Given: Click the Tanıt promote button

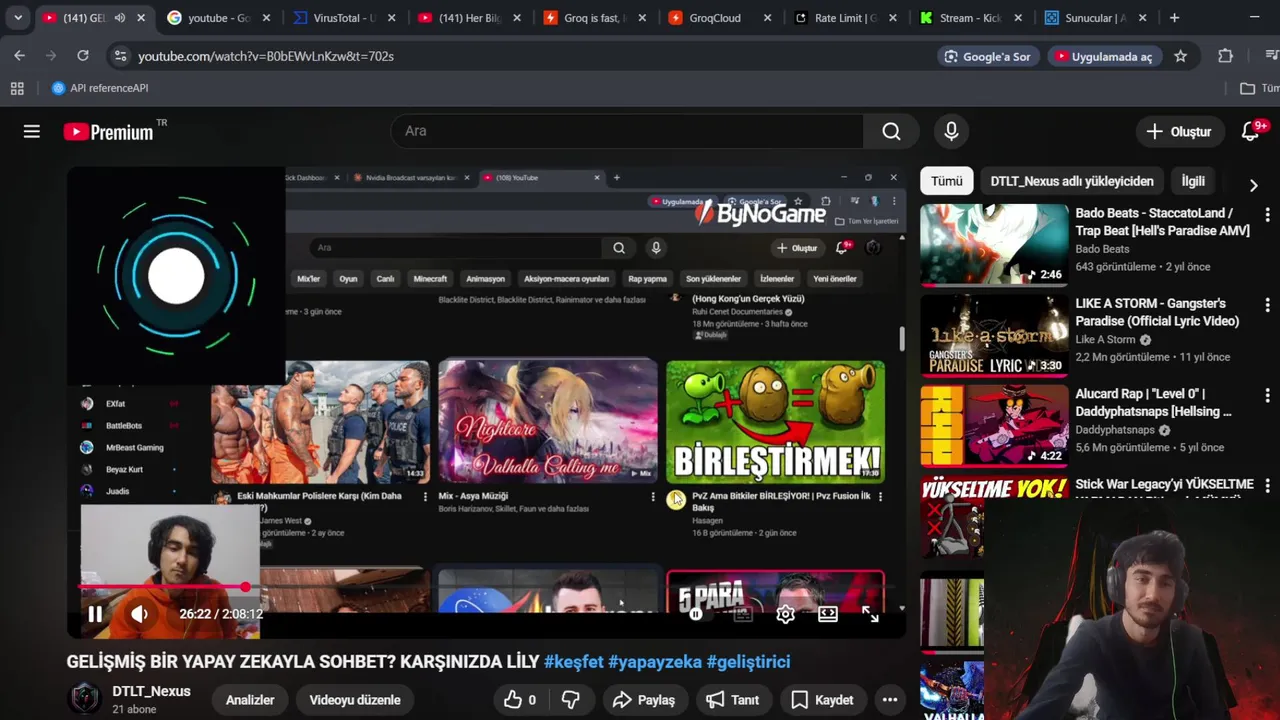Looking at the screenshot, I should (x=733, y=700).
